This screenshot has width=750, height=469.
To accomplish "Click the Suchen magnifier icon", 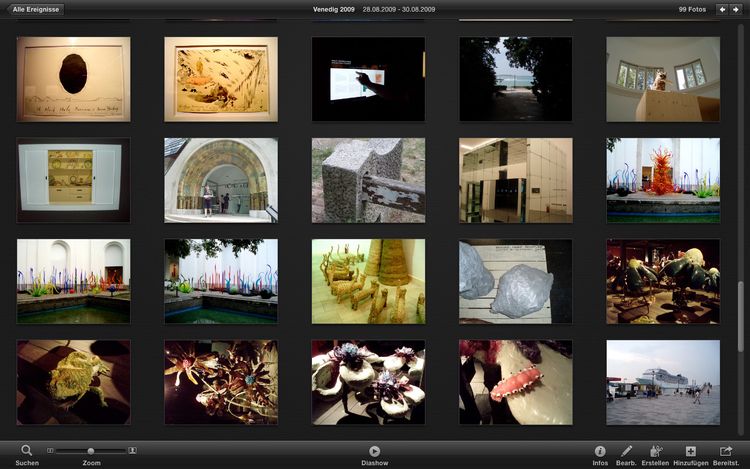I will point(27,451).
